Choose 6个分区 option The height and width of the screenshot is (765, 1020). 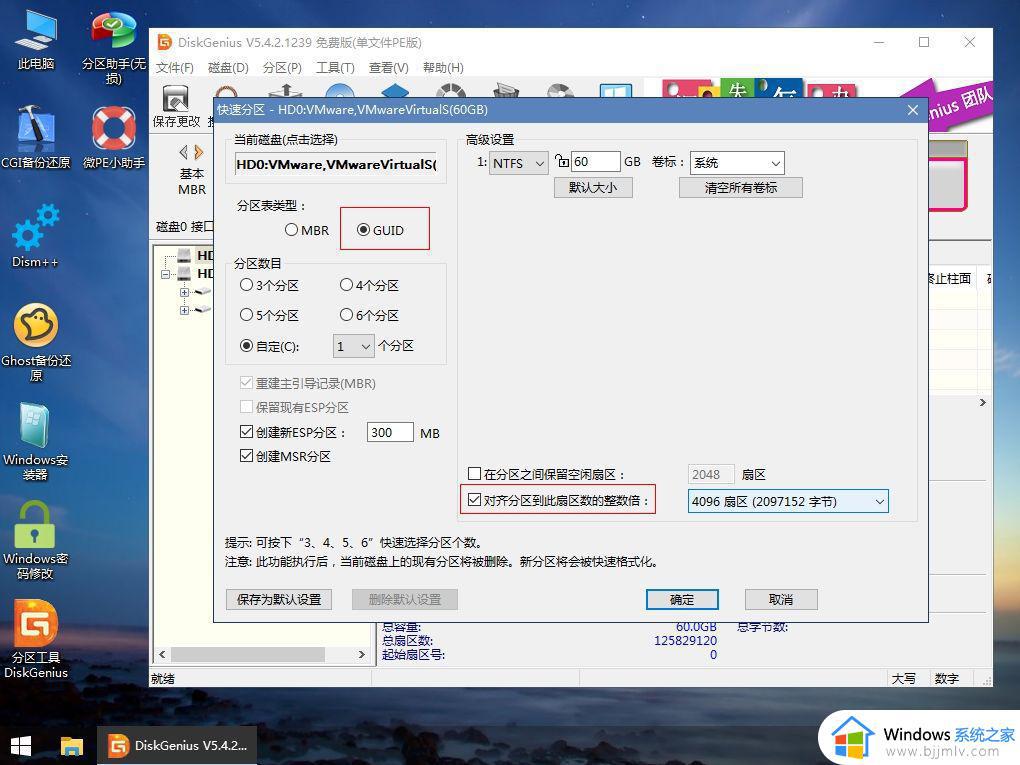[369, 315]
